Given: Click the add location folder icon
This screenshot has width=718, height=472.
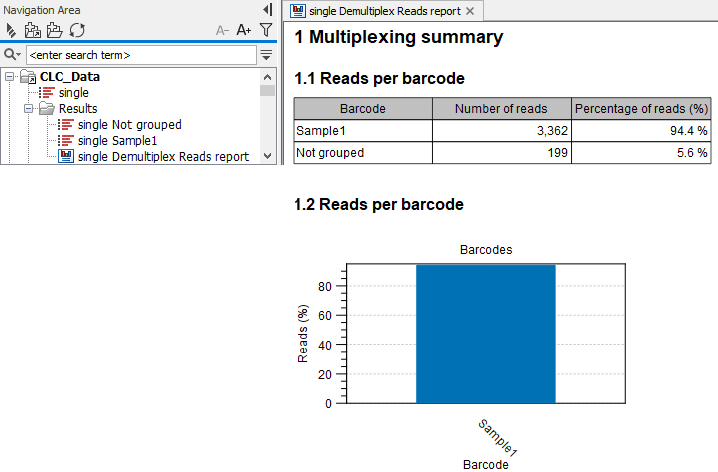Looking at the screenshot, I should tap(33, 31).
